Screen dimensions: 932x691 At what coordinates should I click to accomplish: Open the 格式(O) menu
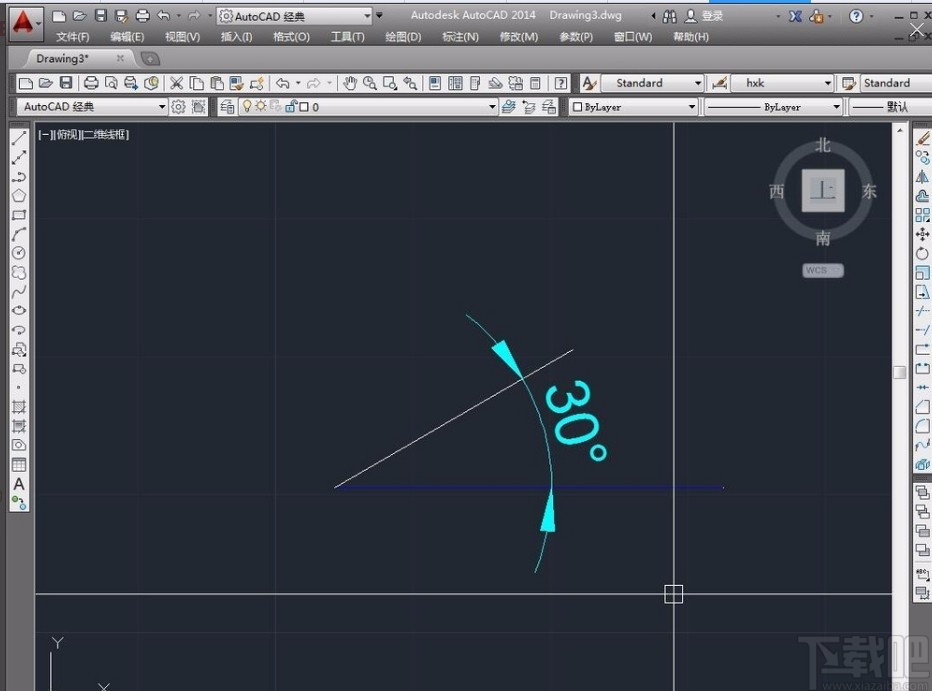(x=291, y=37)
